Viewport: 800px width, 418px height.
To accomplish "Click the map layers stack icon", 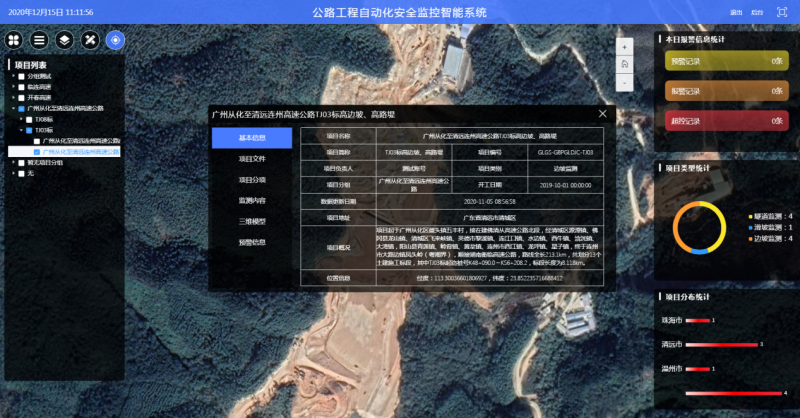I will (x=64, y=40).
